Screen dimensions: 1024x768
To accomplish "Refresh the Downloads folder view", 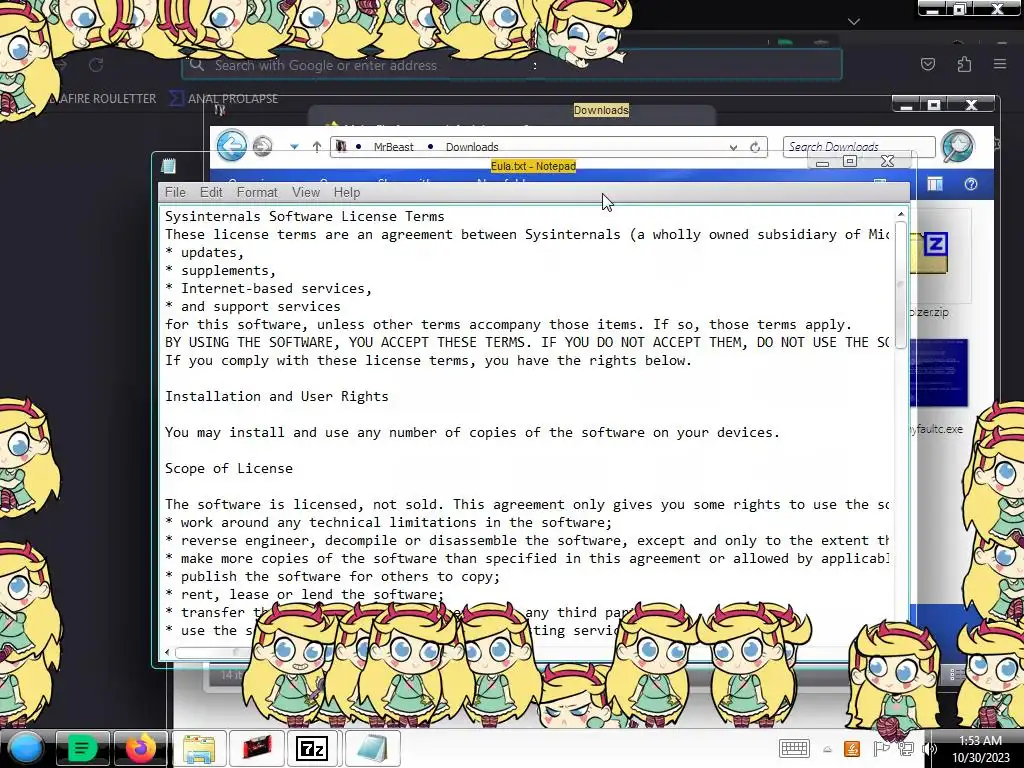I will tap(755, 147).
